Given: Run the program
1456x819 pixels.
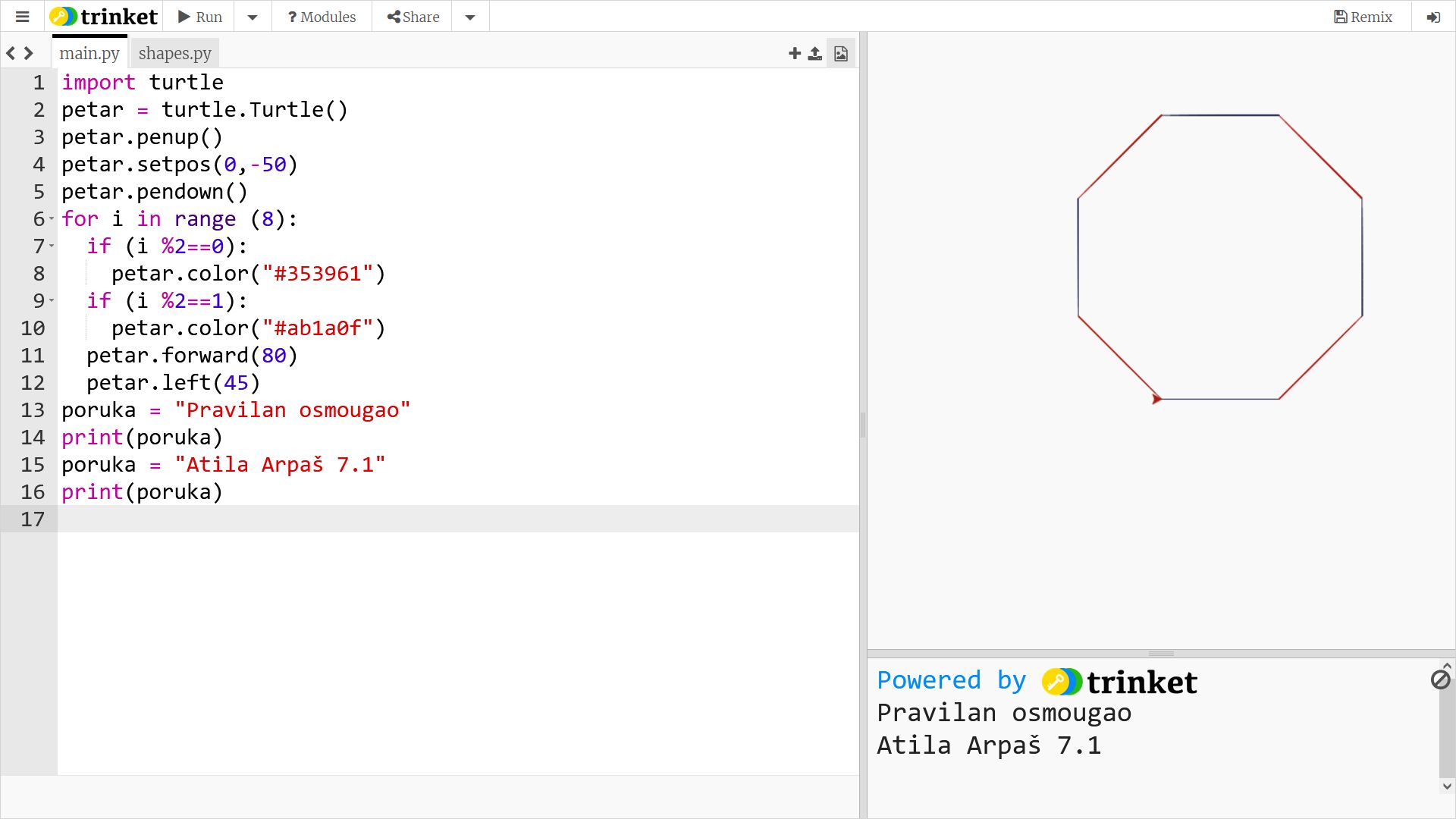Looking at the screenshot, I should (200, 17).
